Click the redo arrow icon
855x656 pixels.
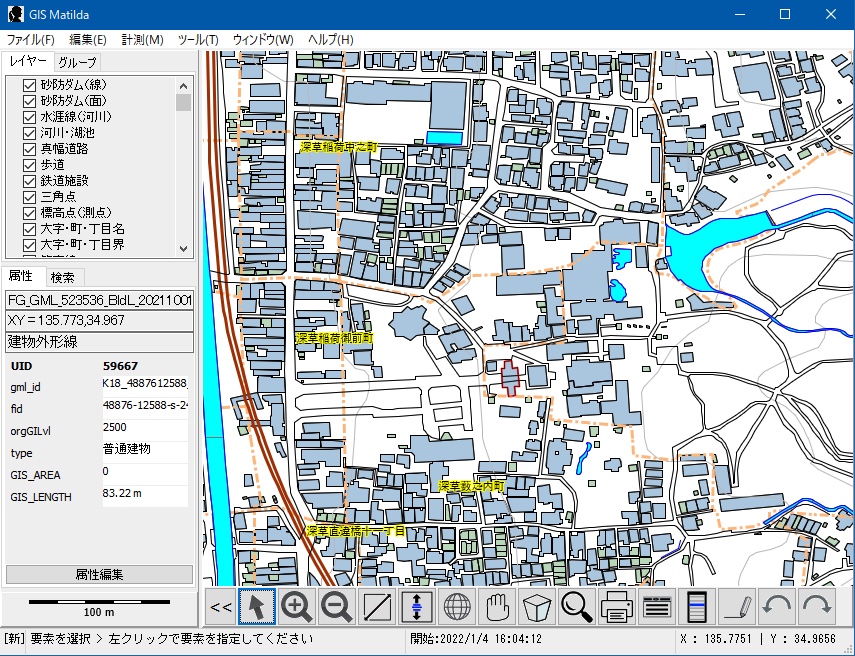click(x=817, y=606)
